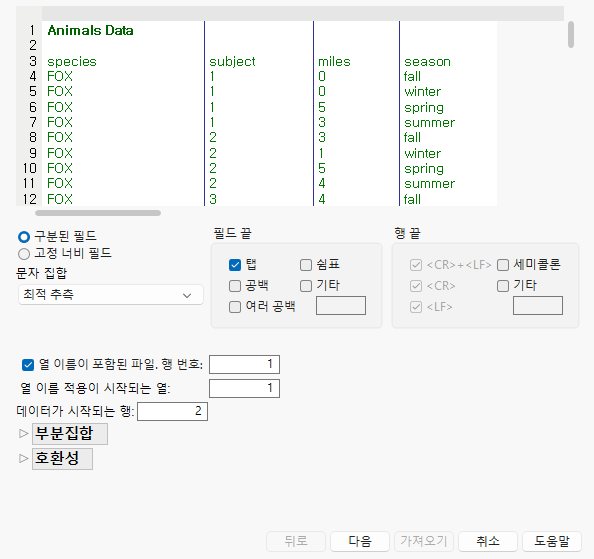Click 'spring' in preview row 6
Screen dimensions: 594x559
coord(424,108)
